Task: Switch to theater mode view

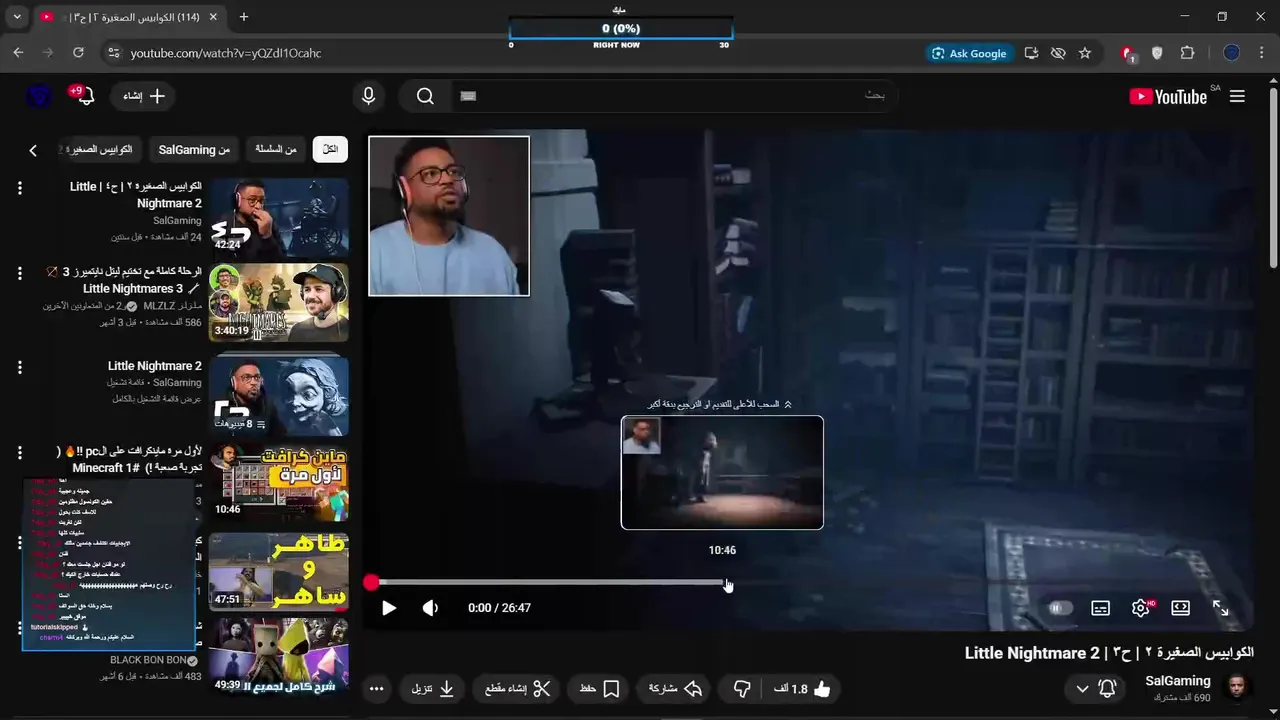Action: pos(1180,608)
